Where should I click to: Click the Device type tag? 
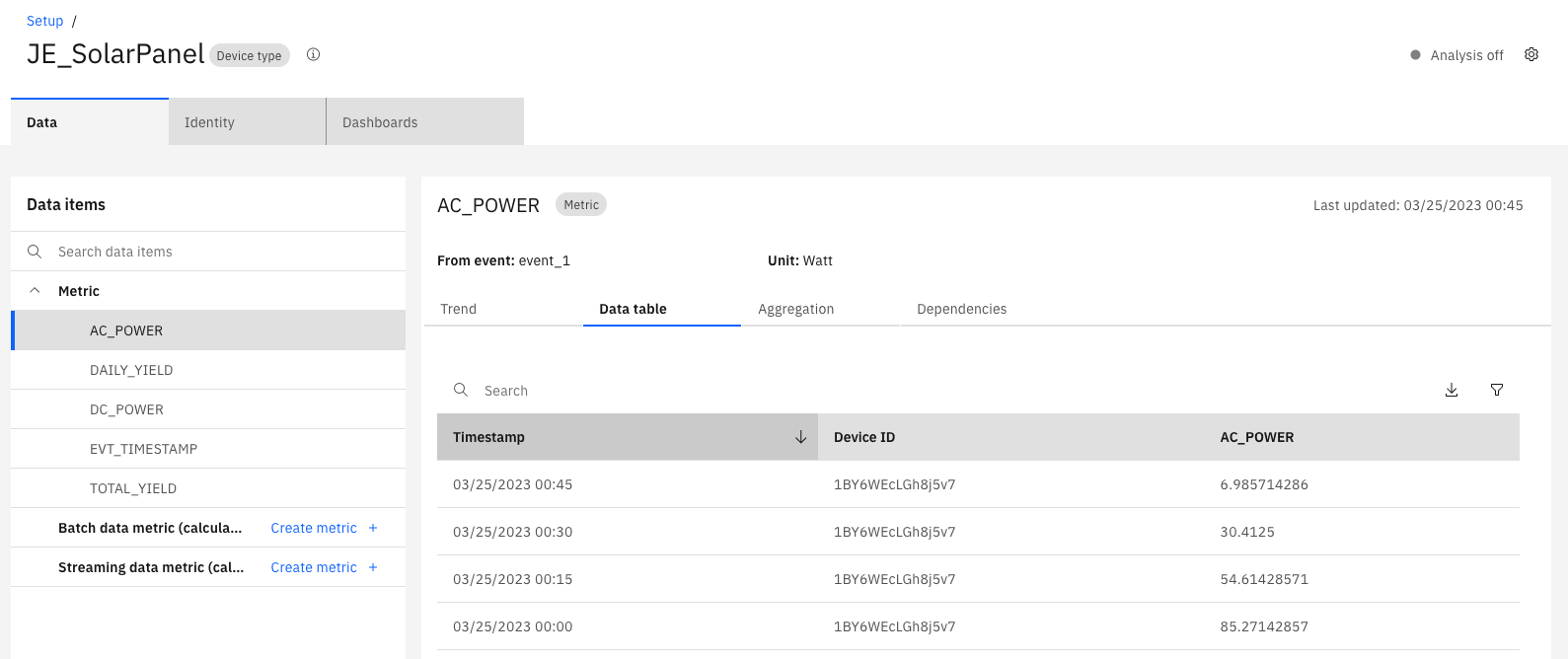[250, 55]
